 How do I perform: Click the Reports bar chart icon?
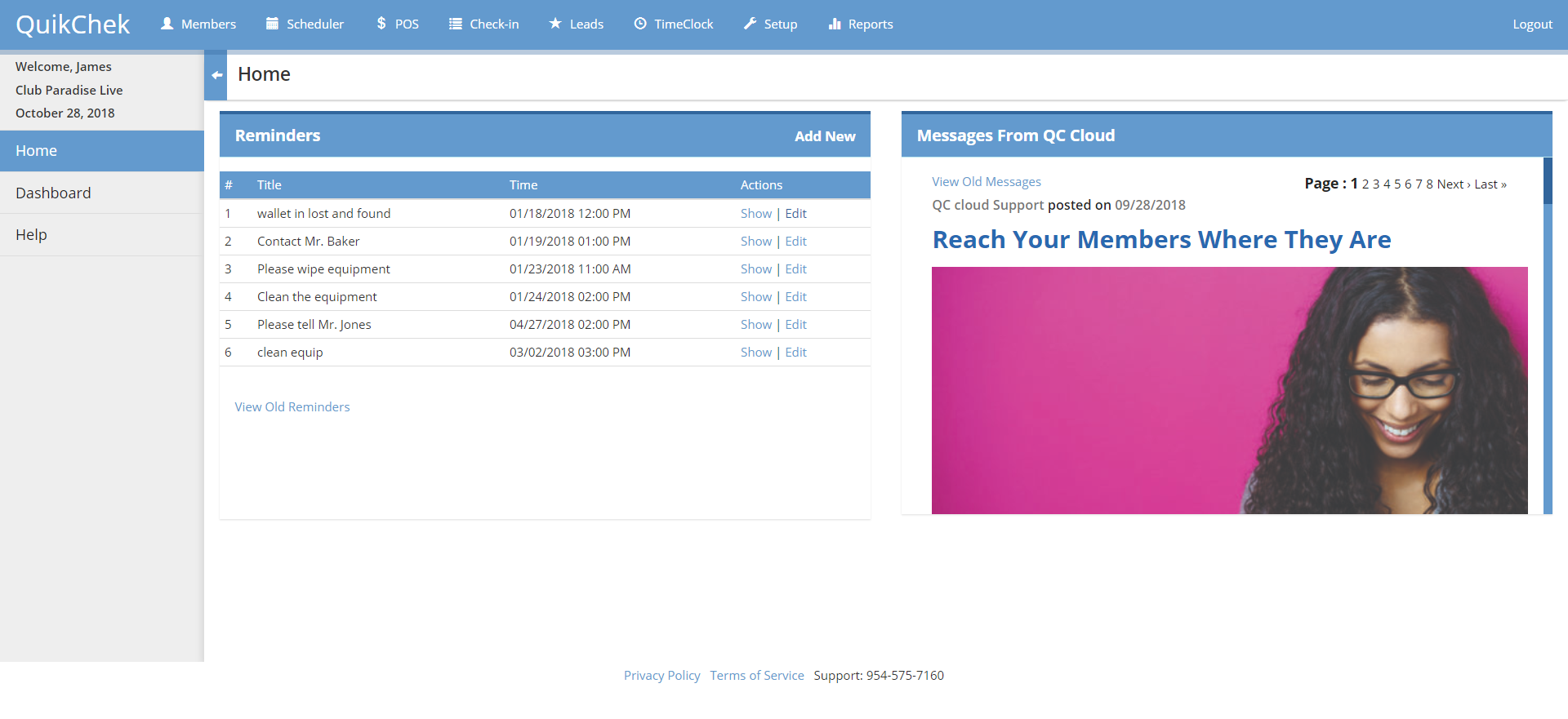(x=835, y=24)
